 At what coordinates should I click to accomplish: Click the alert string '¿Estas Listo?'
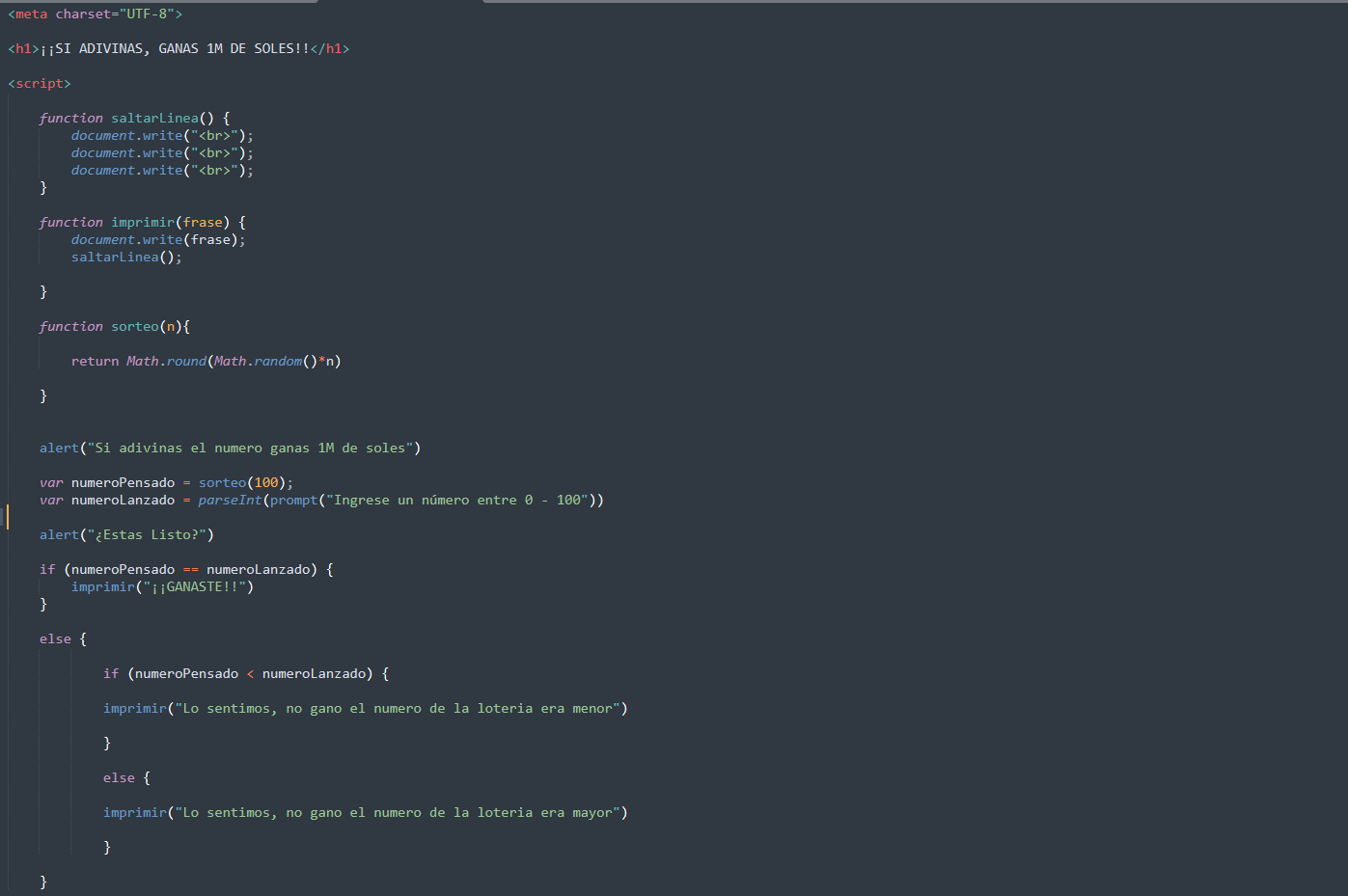147,534
